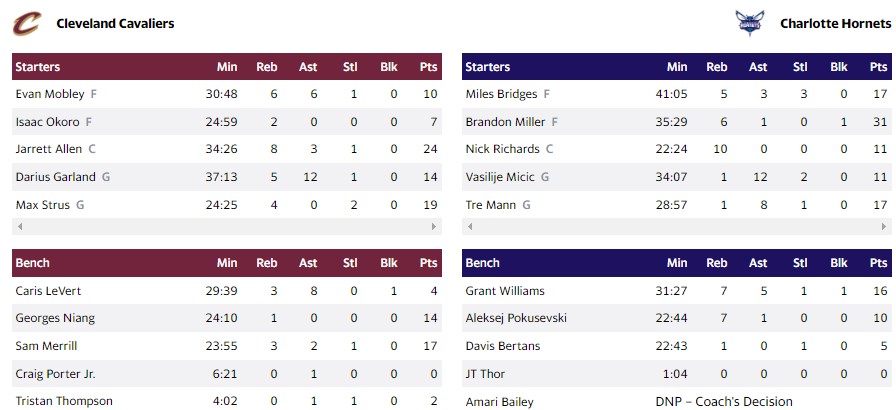Click the Hornets starters horizontal scrollbar track

pyautogui.click(x=677, y=227)
